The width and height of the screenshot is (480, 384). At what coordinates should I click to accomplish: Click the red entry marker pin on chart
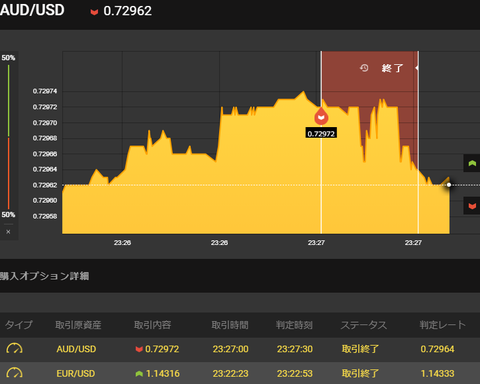click(321, 116)
